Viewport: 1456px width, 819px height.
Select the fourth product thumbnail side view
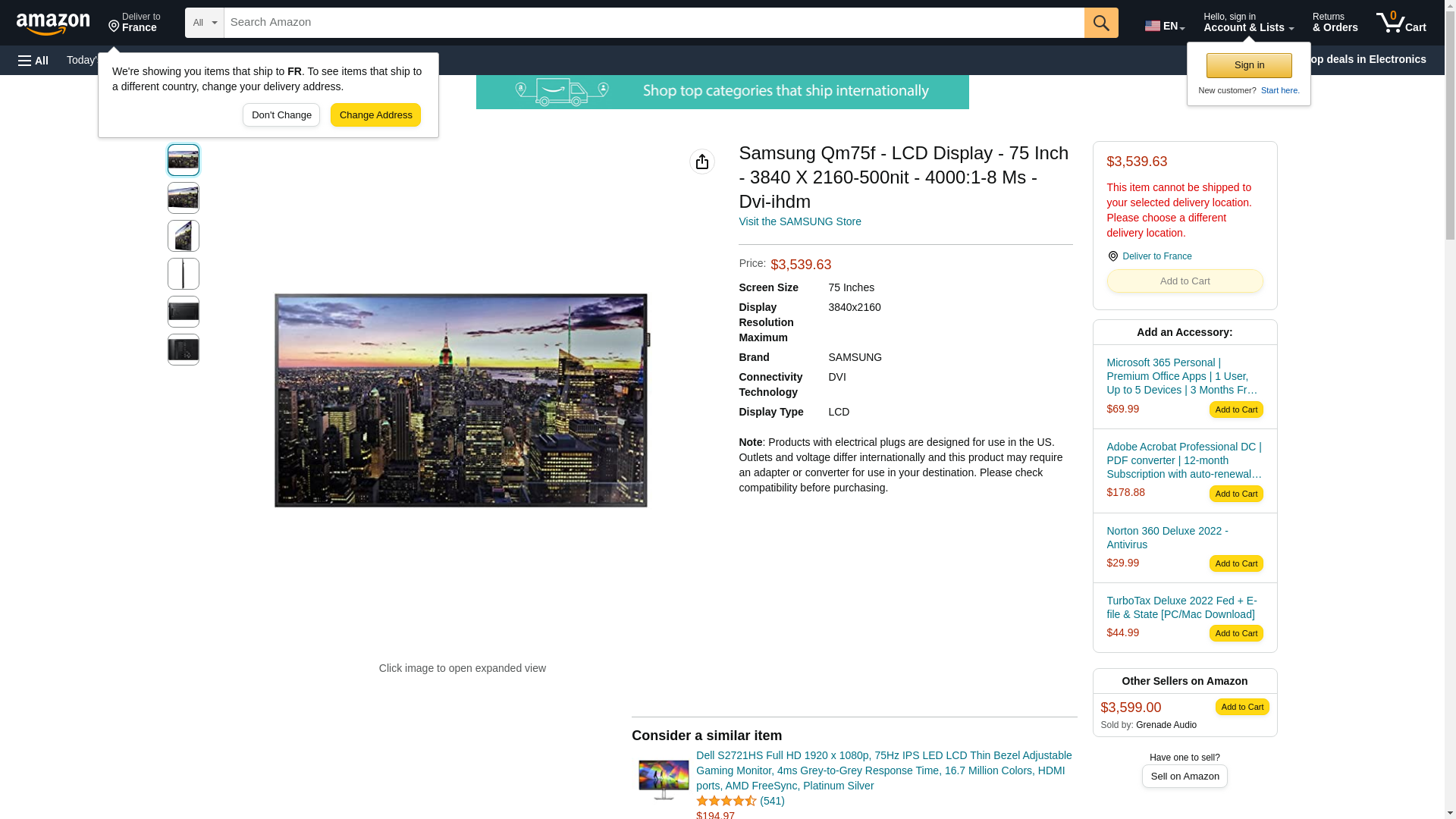pyautogui.click(x=183, y=274)
